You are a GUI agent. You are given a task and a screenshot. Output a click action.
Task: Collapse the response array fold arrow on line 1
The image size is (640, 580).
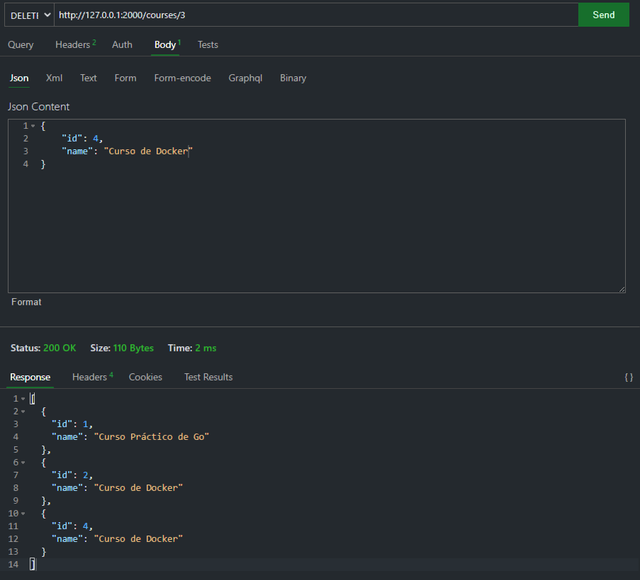click(23, 398)
